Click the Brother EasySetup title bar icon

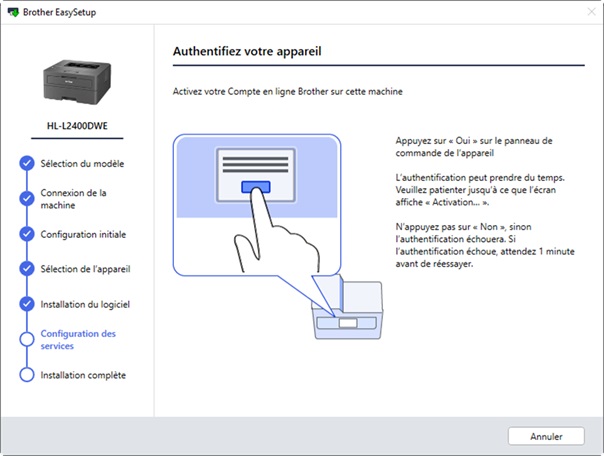point(13,12)
